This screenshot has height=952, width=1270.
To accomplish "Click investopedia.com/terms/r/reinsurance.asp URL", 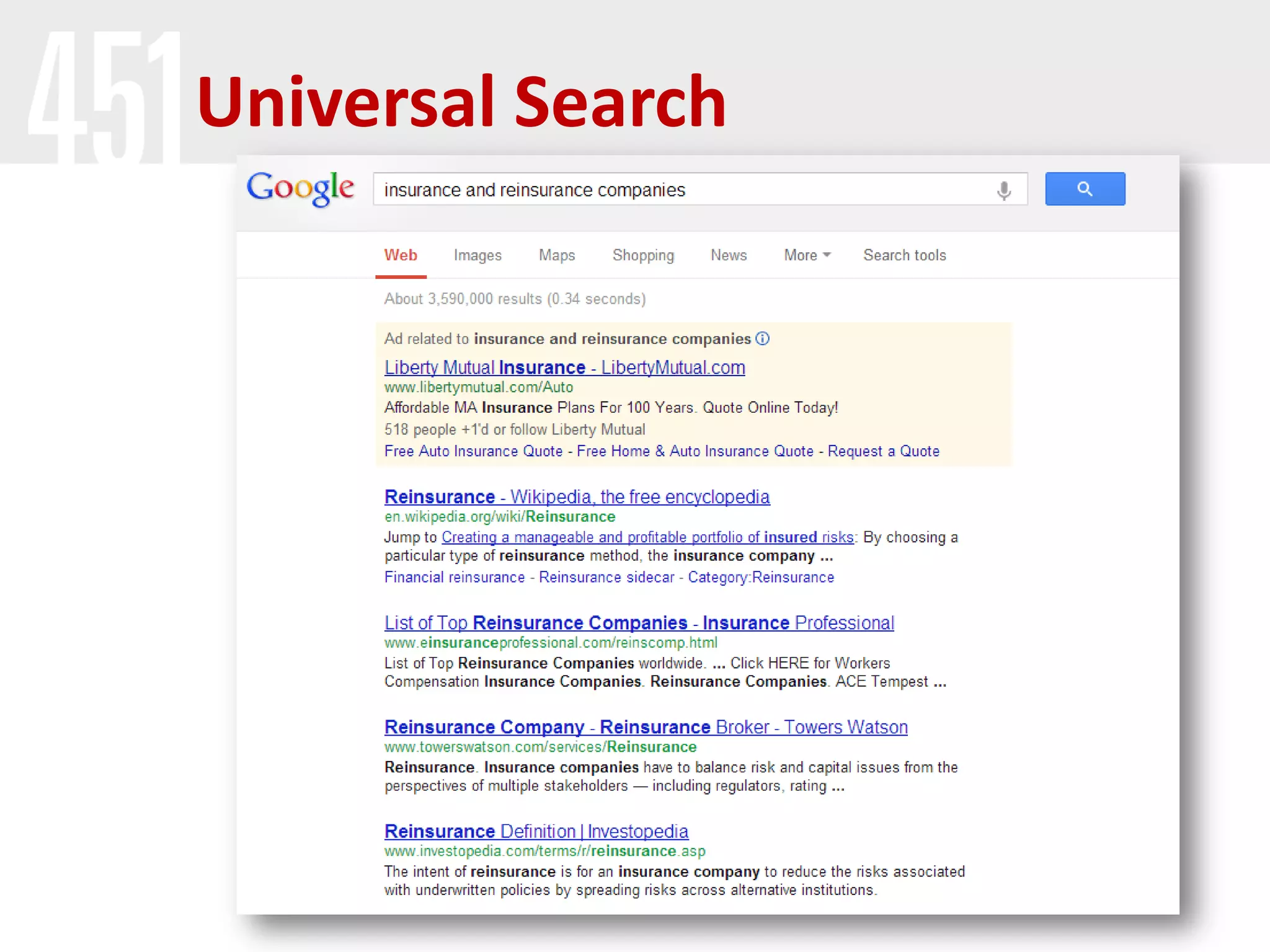I will (545, 851).
